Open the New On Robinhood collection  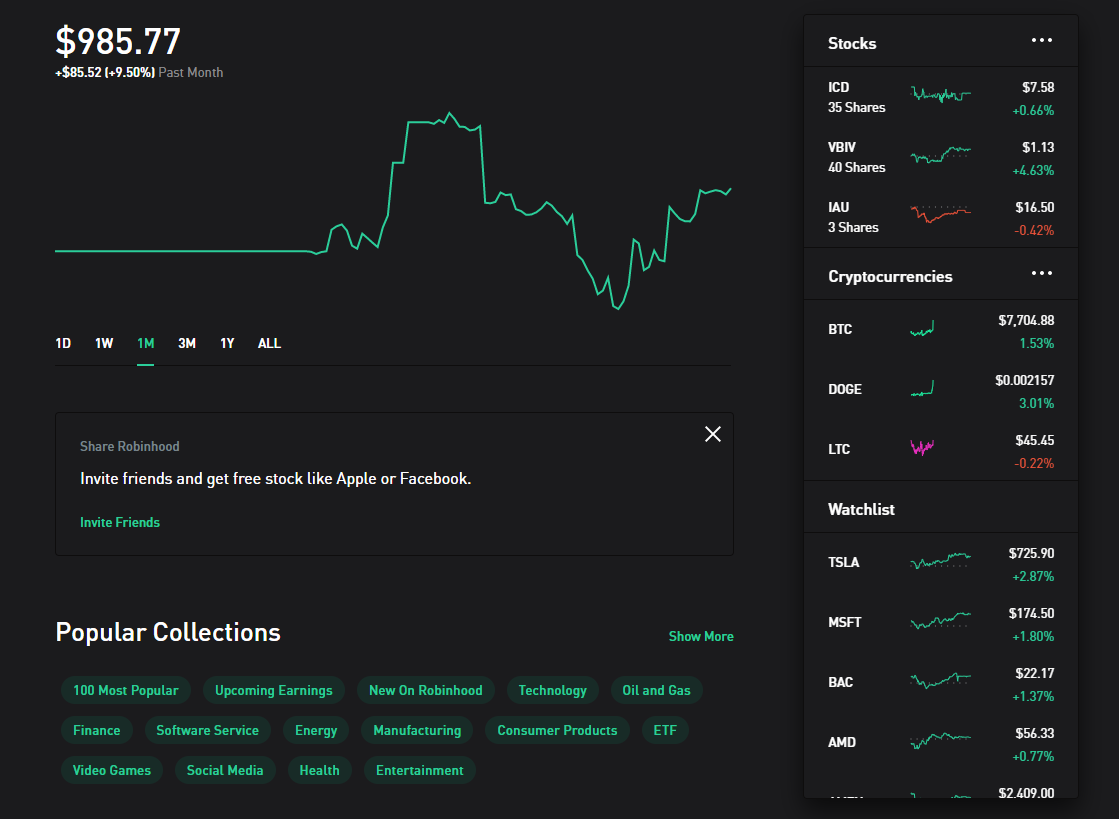pos(425,690)
